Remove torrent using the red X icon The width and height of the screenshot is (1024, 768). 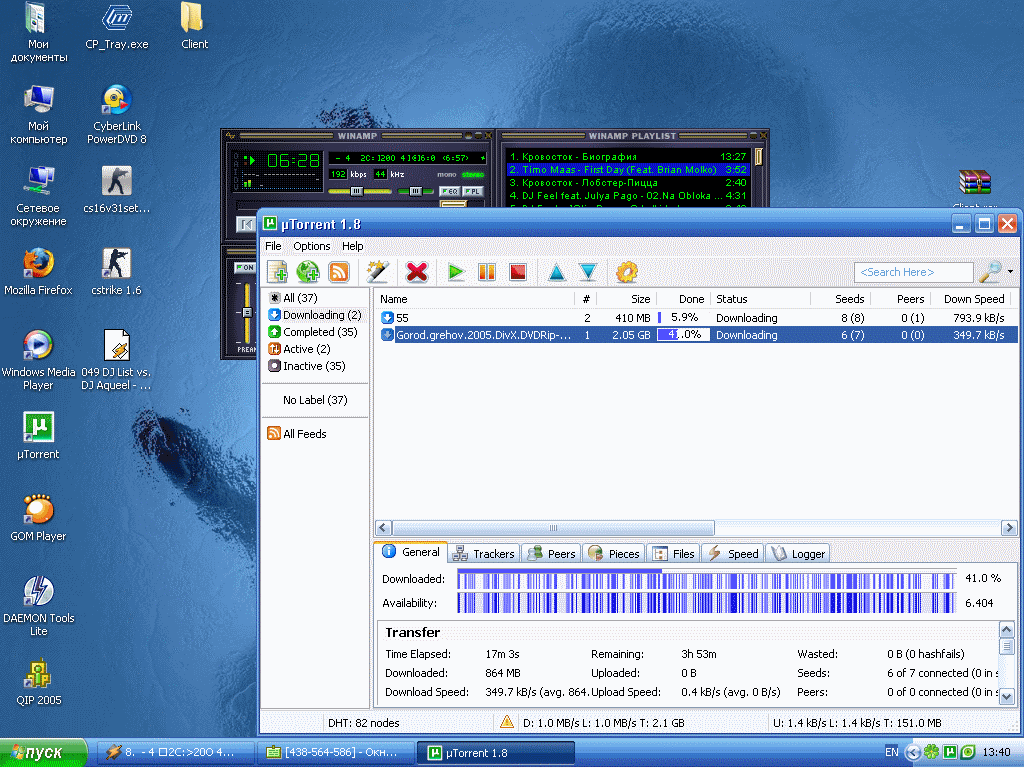(417, 272)
